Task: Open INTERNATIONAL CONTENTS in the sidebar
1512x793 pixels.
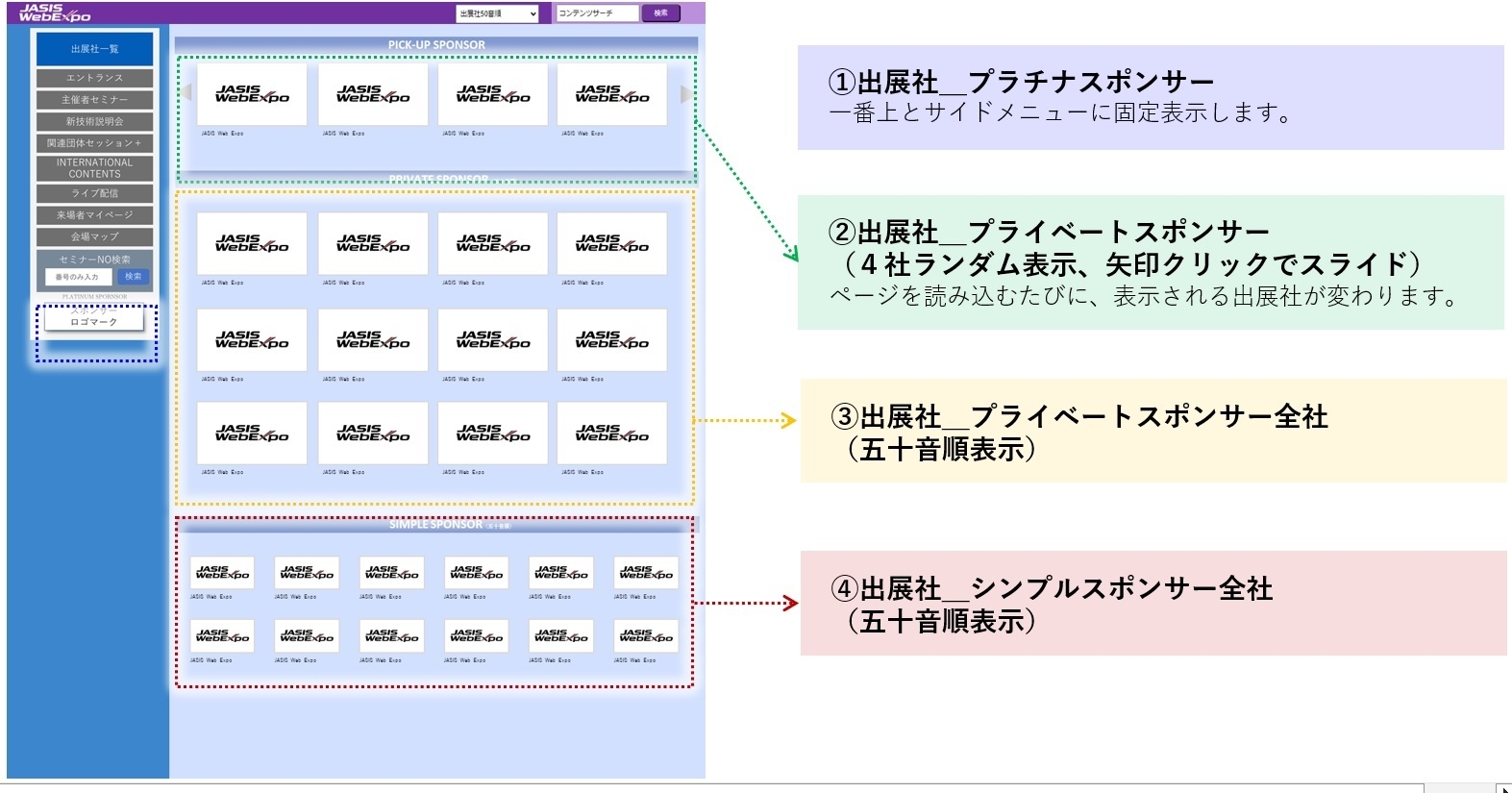Action: 94,168
